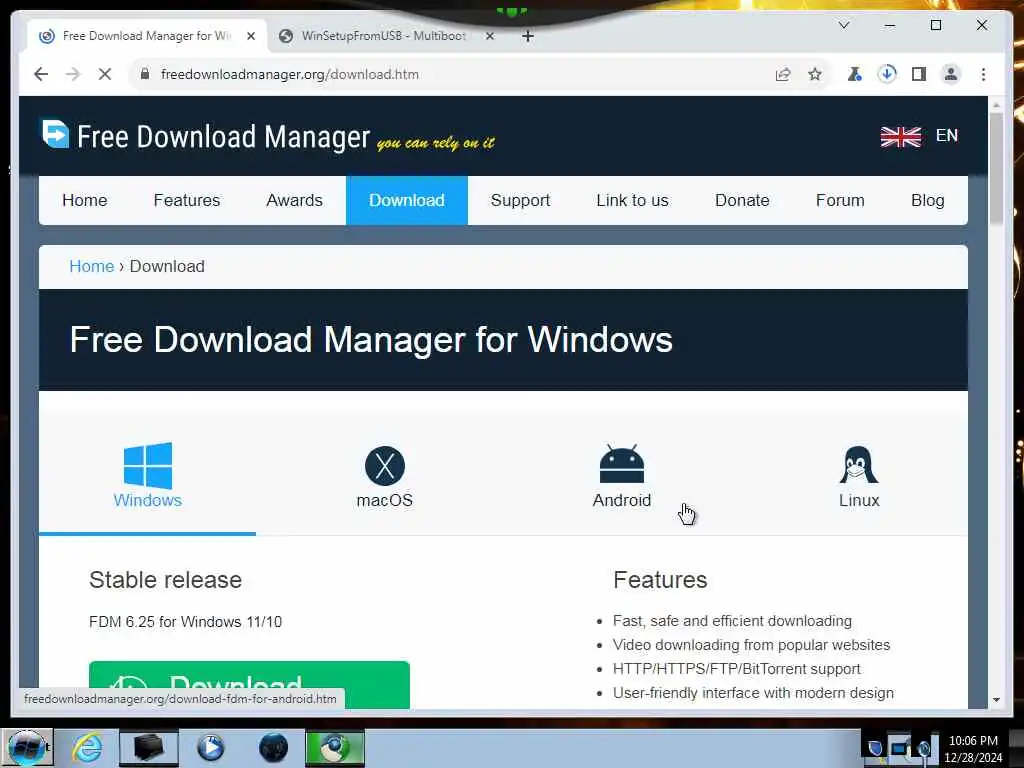Open the Forum menu item

[840, 200]
